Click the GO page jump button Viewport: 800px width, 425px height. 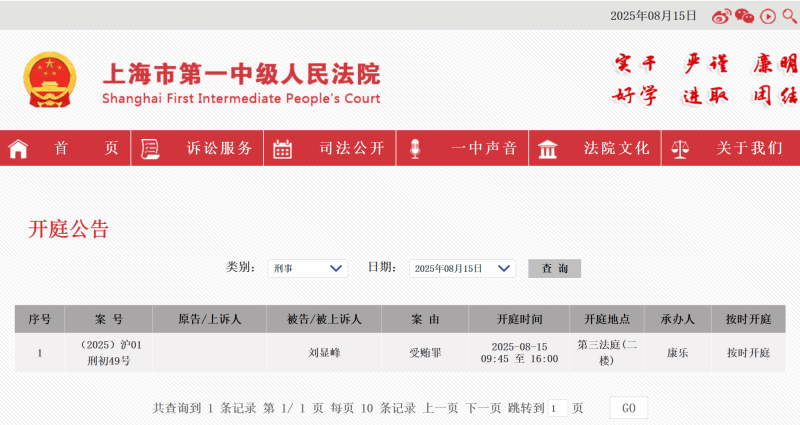coord(629,408)
